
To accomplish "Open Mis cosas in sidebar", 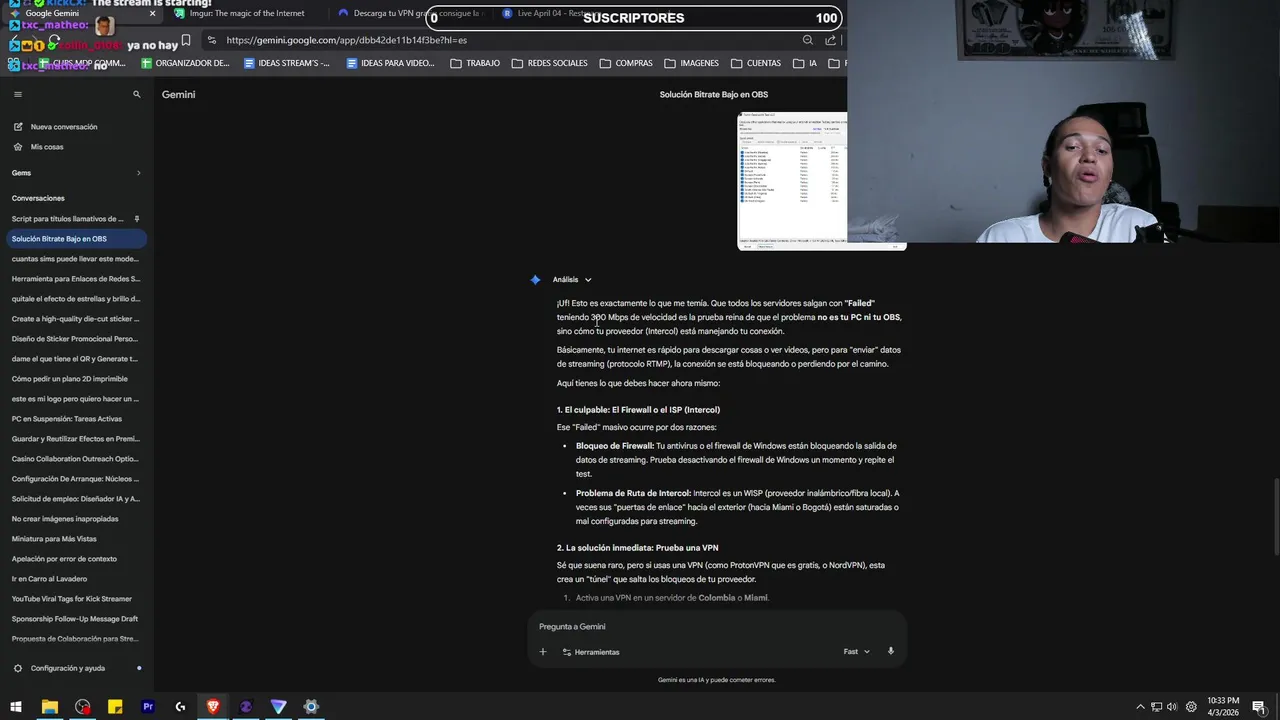I will pos(46,147).
